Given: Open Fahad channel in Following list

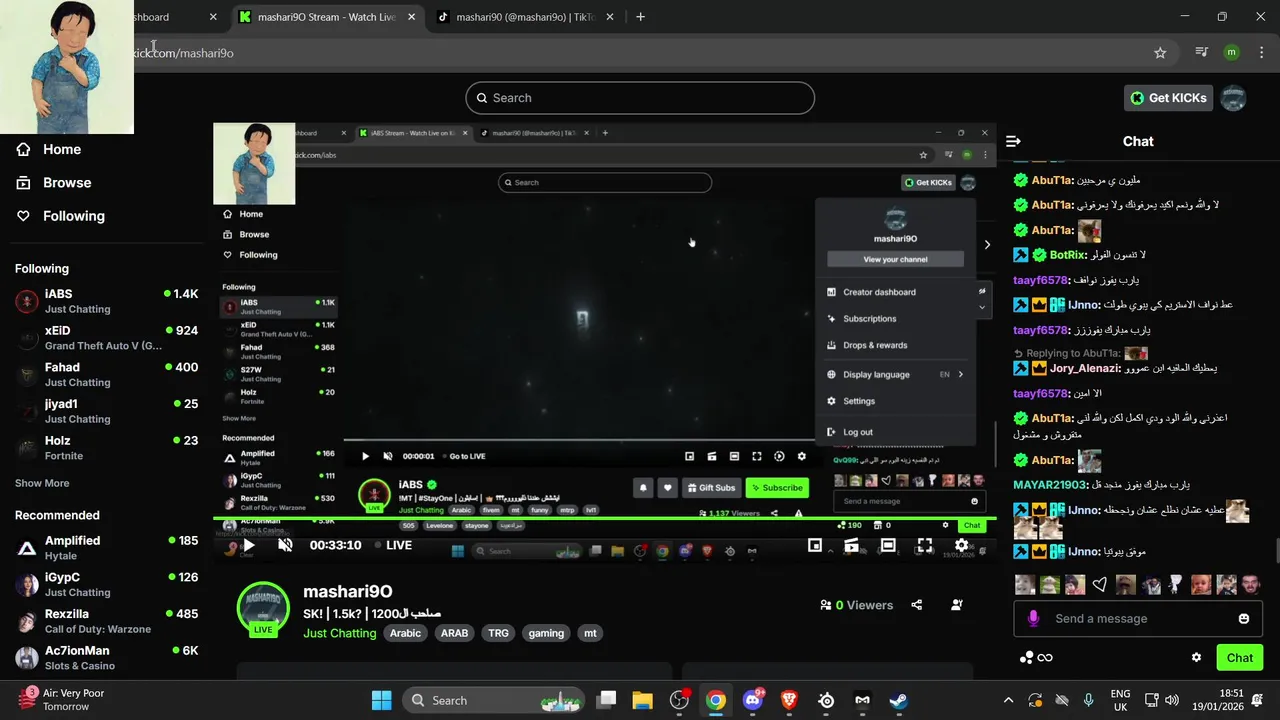Looking at the screenshot, I should (x=107, y=374).
